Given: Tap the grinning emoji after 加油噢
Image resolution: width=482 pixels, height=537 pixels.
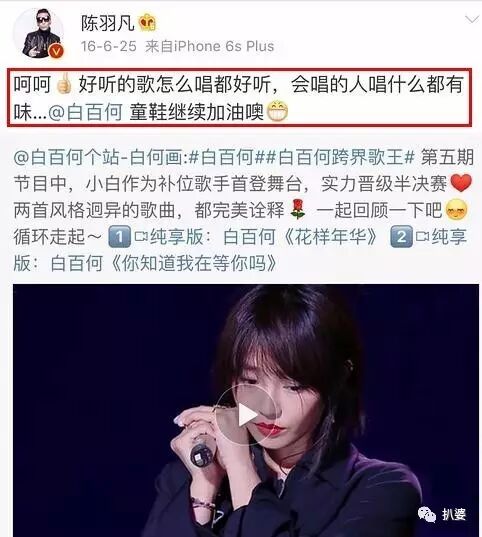Looking at the screenshot, I should click(x=277, y=112).
